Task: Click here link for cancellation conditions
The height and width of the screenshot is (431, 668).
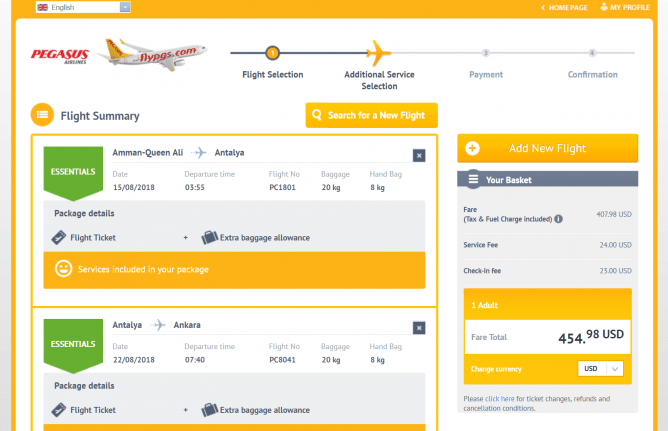Action: tap(500, 398)
